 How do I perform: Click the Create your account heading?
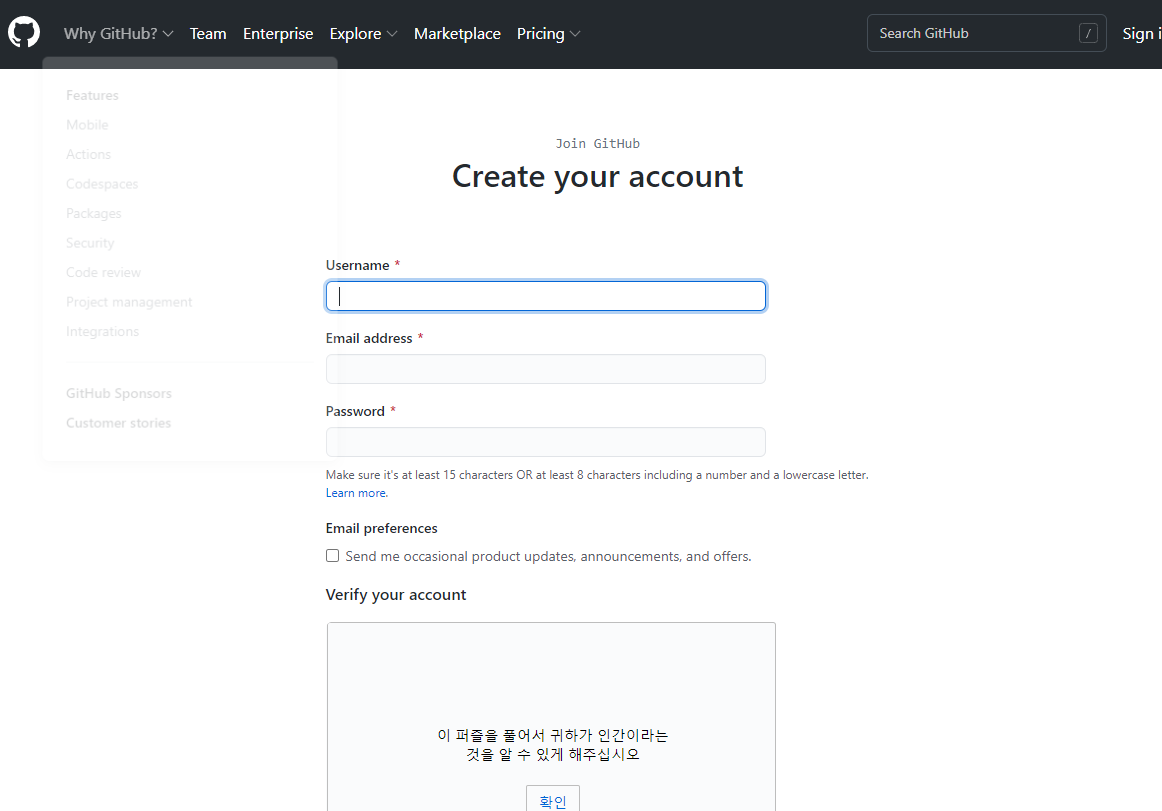(597, 176)
